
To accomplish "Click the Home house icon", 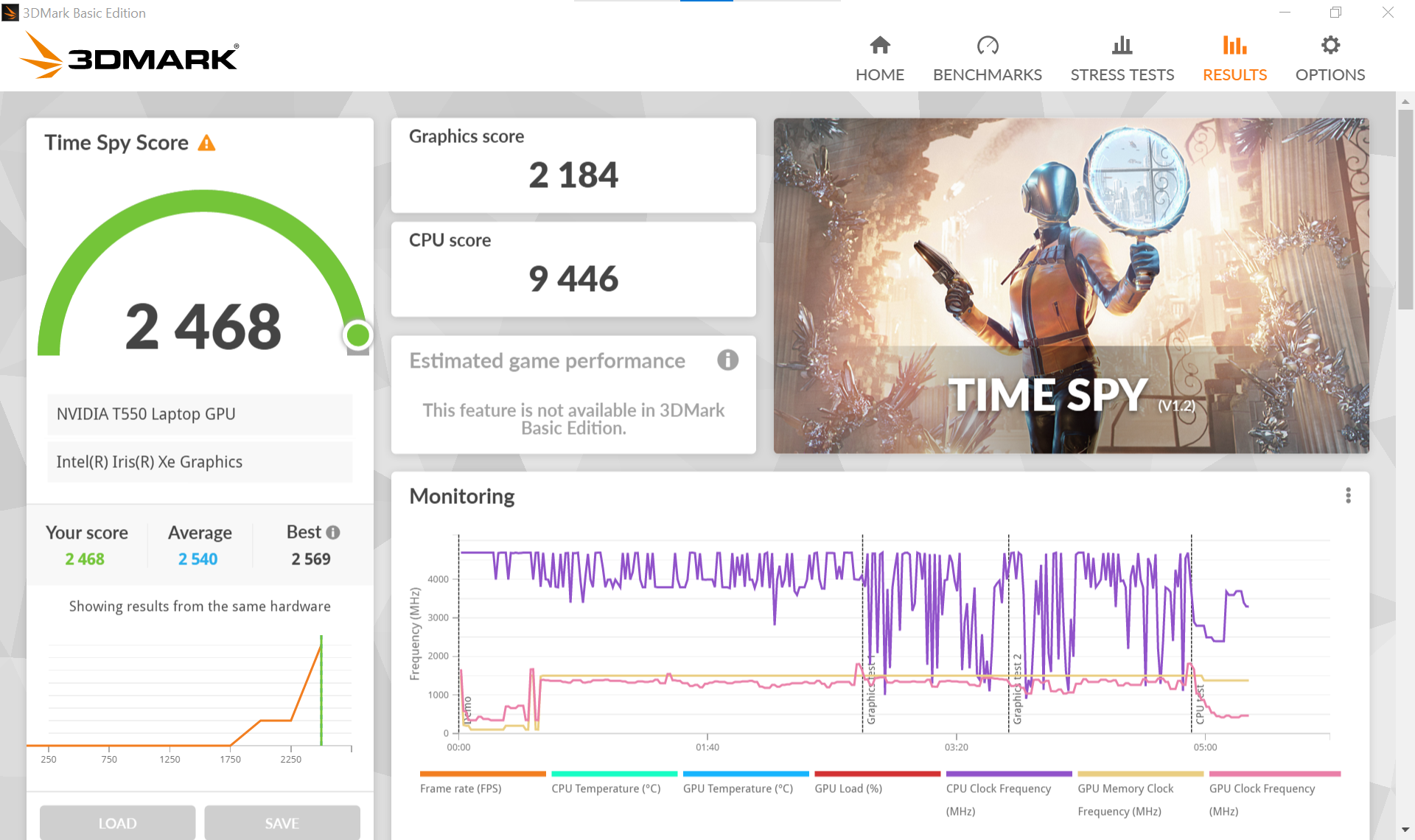I will click(880, 46).
